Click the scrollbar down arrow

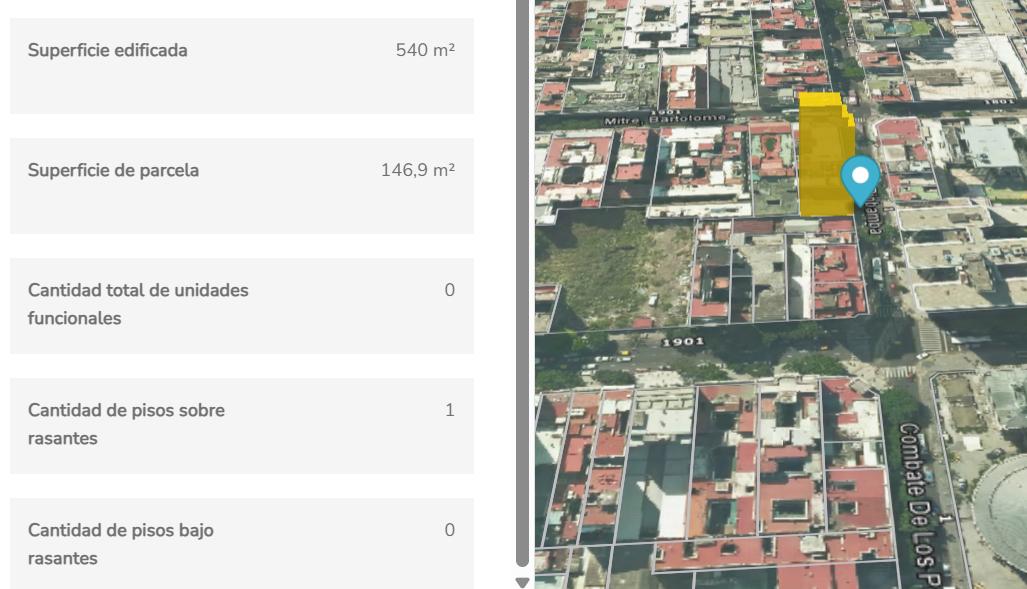coord(522,582)
